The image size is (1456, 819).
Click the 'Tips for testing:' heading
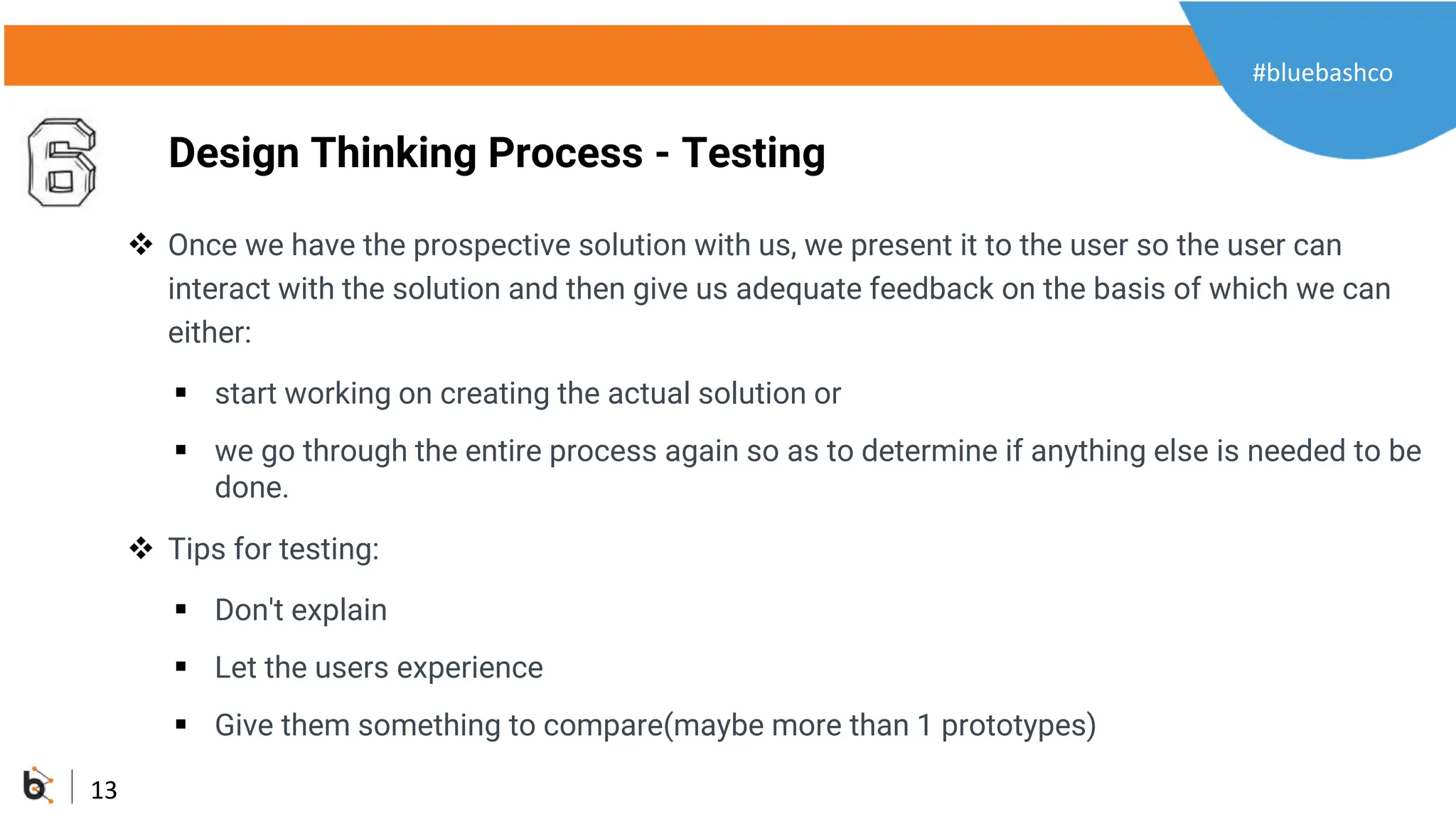tap(274, 550)
